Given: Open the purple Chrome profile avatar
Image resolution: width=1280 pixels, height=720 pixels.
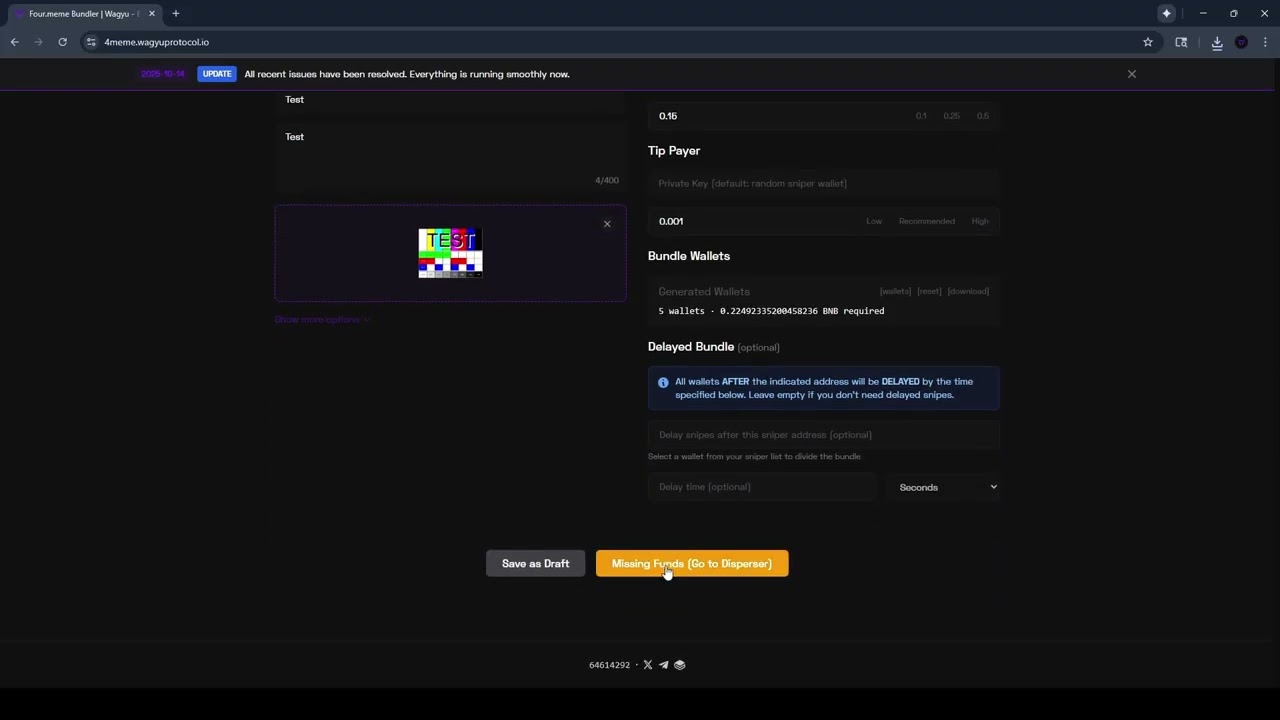Looking at the screenshot, I should click(x=1241, y=42).
